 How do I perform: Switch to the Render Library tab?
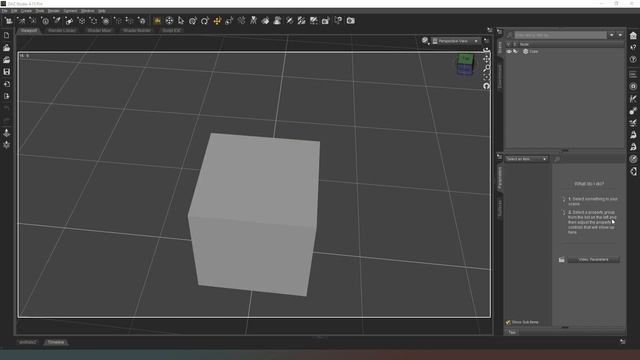coord(62,31)
